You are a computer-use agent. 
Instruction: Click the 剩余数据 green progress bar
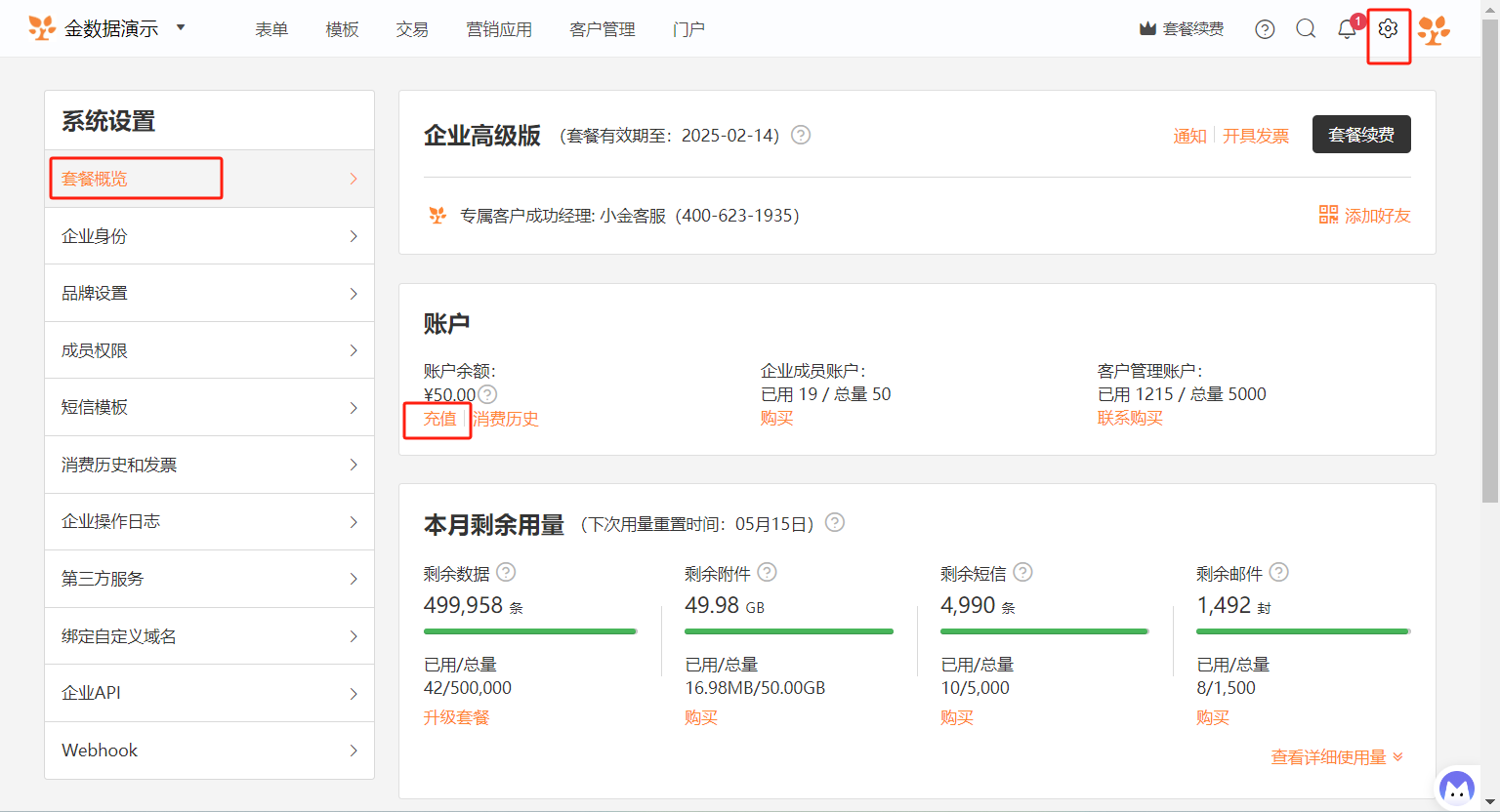[x=530, y=631]
